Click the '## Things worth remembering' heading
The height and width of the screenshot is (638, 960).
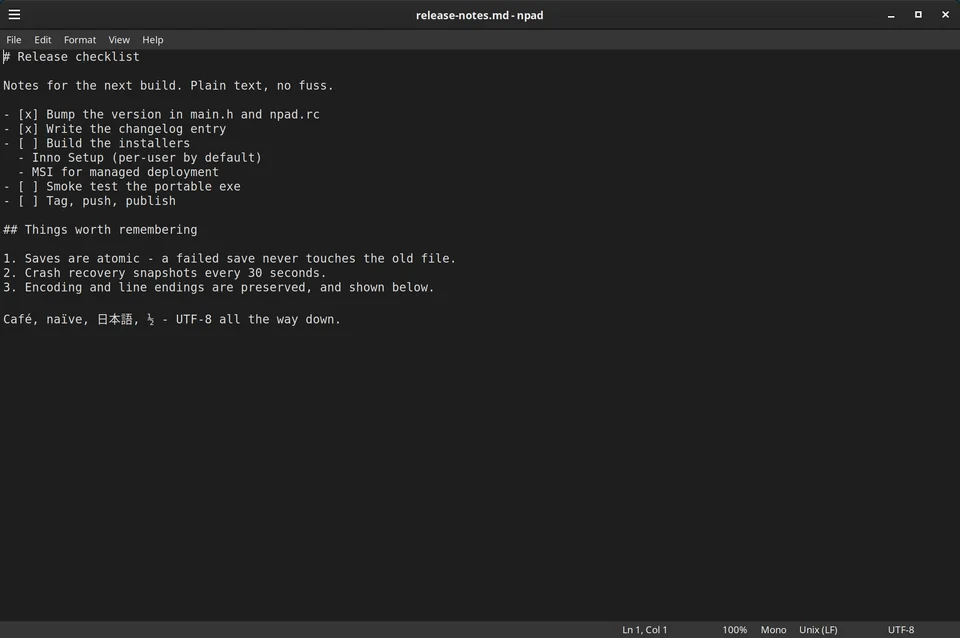tap(100, 230)
